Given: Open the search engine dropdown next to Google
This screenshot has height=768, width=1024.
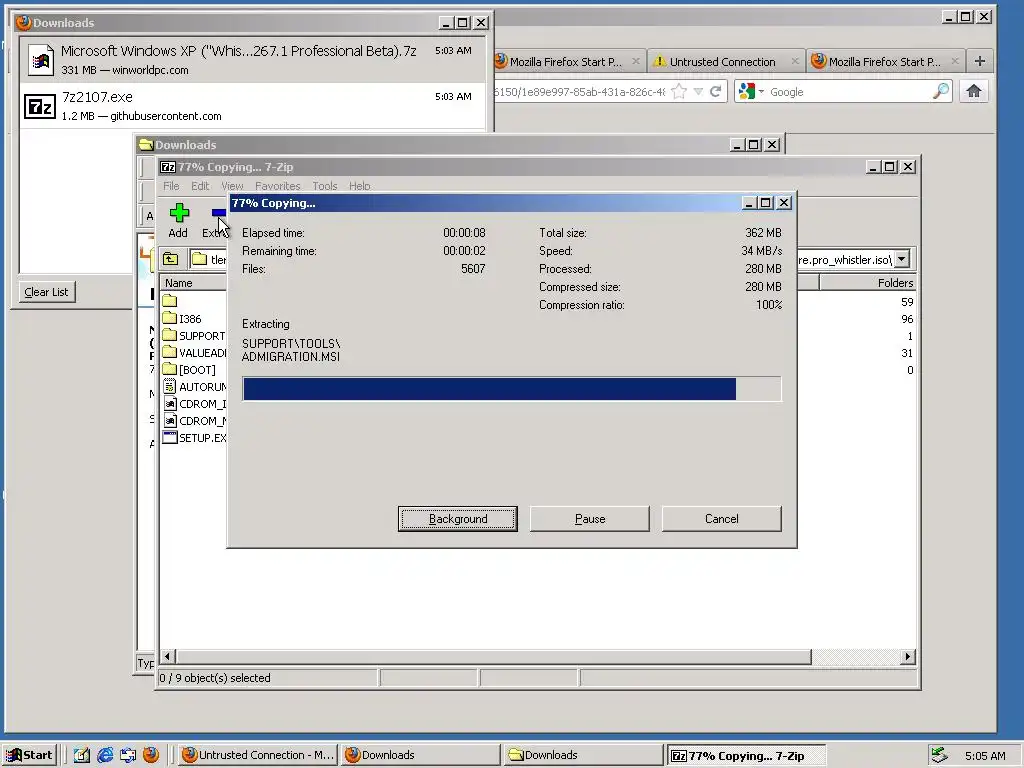Looking at the screenshot, I should coord(761,91).
